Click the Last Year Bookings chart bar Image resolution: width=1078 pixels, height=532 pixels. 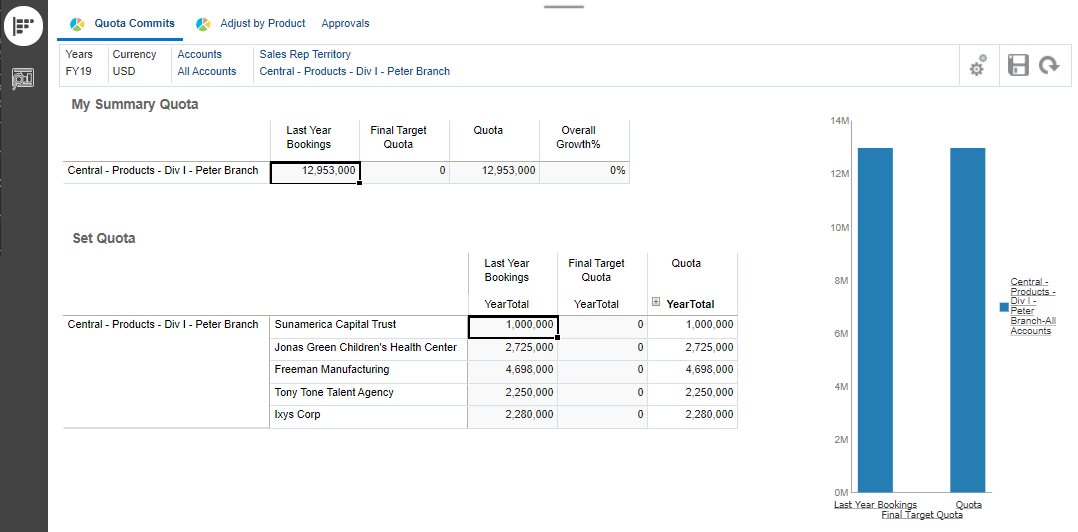coord(875,320)
